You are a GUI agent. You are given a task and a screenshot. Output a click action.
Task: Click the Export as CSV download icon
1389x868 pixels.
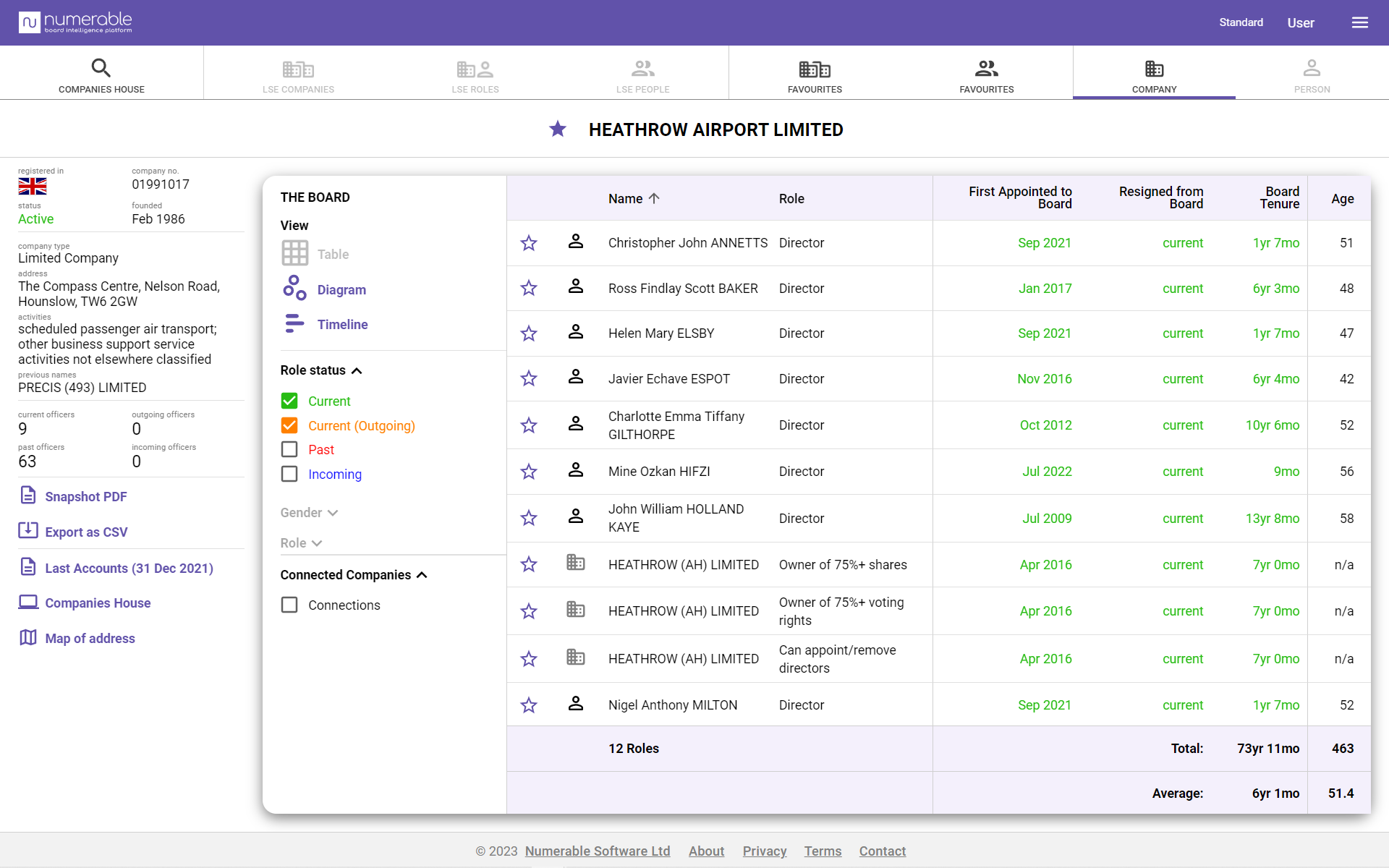28,530
